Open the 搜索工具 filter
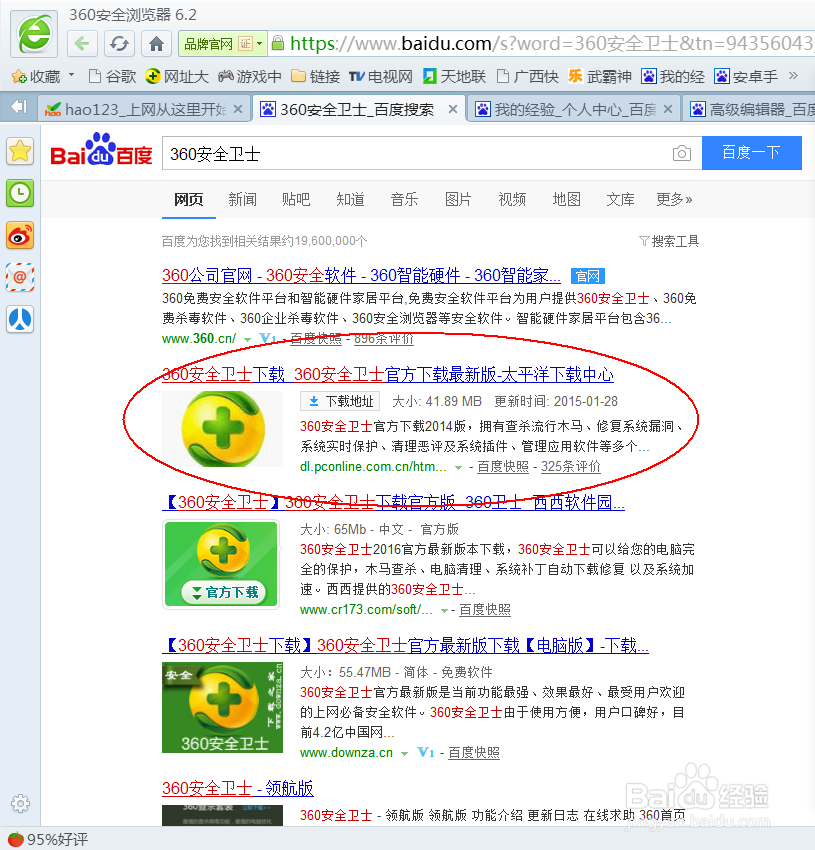The image size is (815, 850). 669,241
